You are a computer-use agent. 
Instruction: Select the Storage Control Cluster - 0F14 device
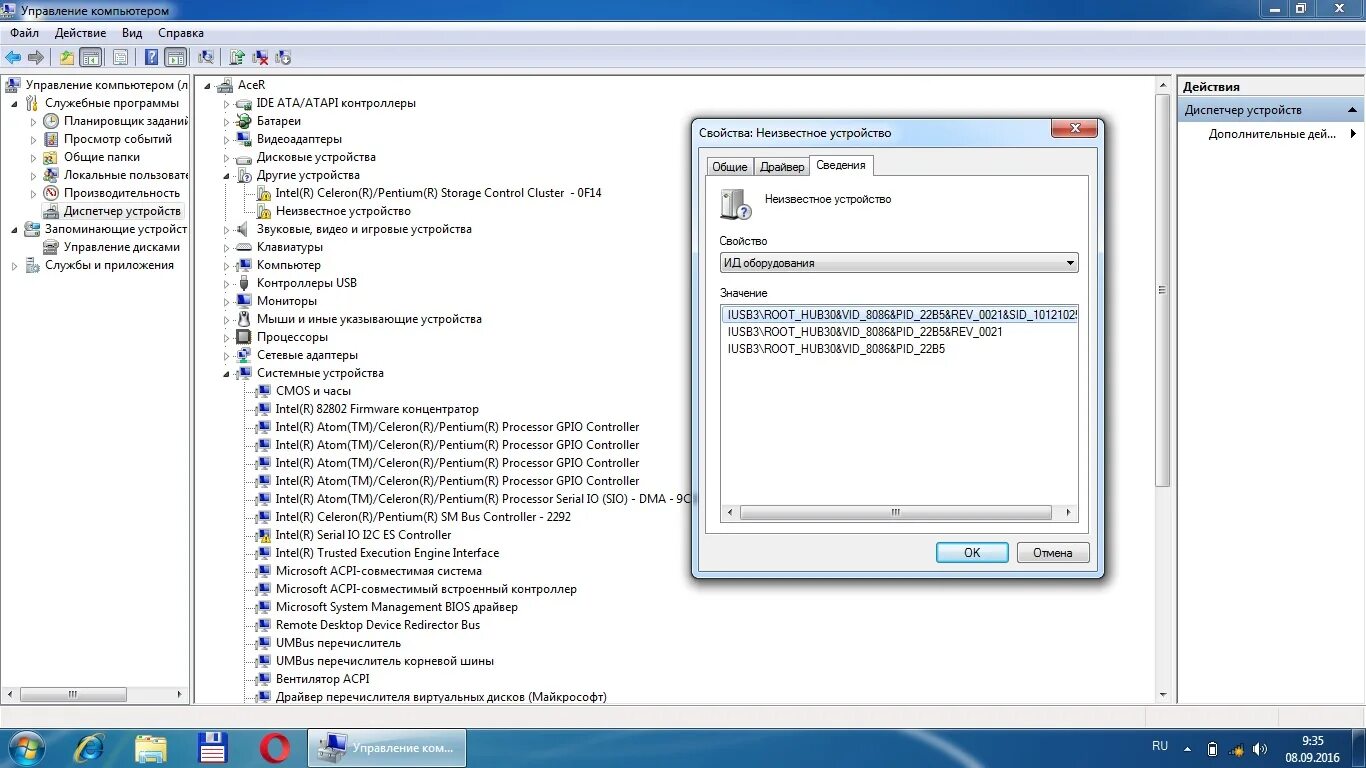pyautogui.click(x=438, y=193)
